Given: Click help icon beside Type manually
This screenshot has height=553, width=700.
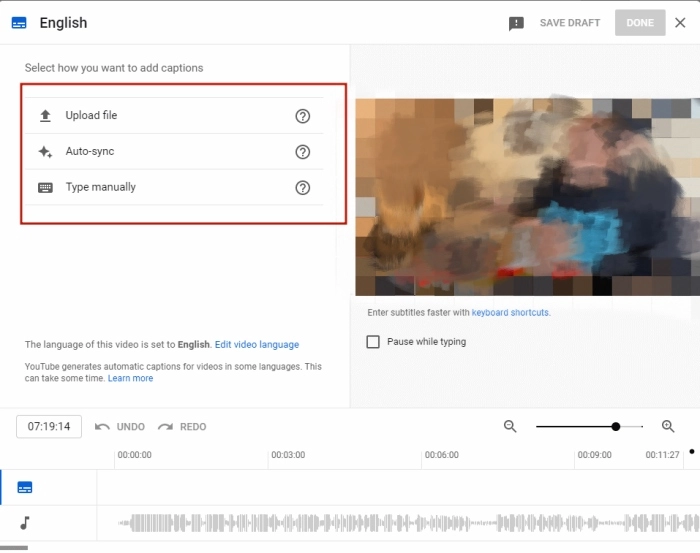Looking at the screenshot, I should [303, 187].
